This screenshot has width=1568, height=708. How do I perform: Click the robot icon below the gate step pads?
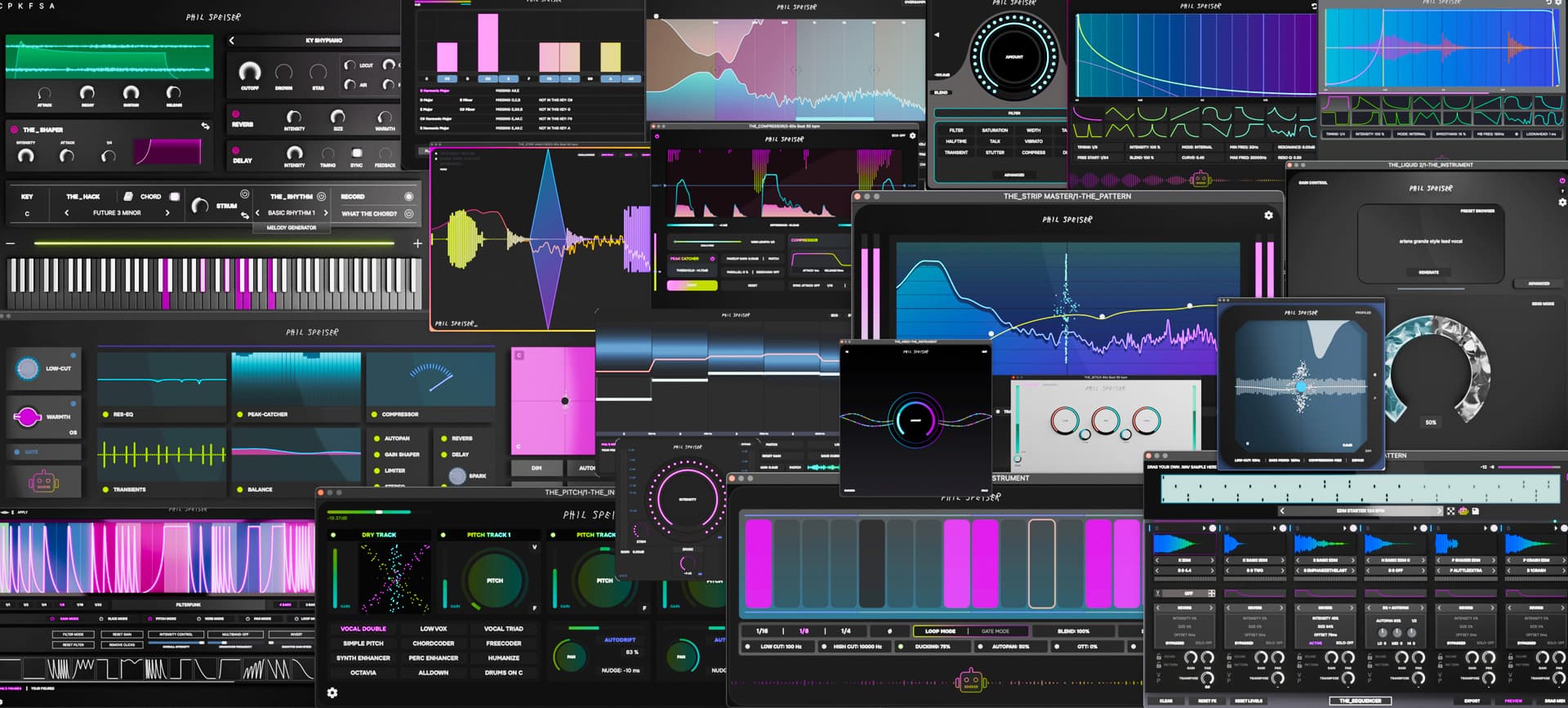point(969,679)
